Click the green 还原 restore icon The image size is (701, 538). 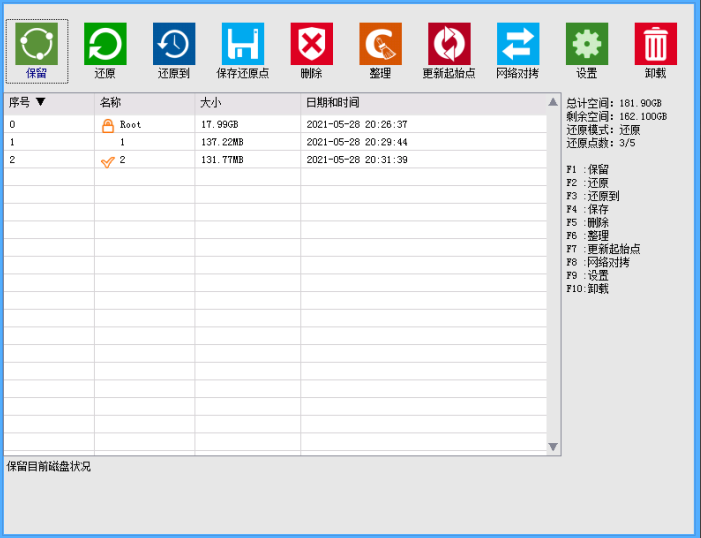tap(106, 44)
